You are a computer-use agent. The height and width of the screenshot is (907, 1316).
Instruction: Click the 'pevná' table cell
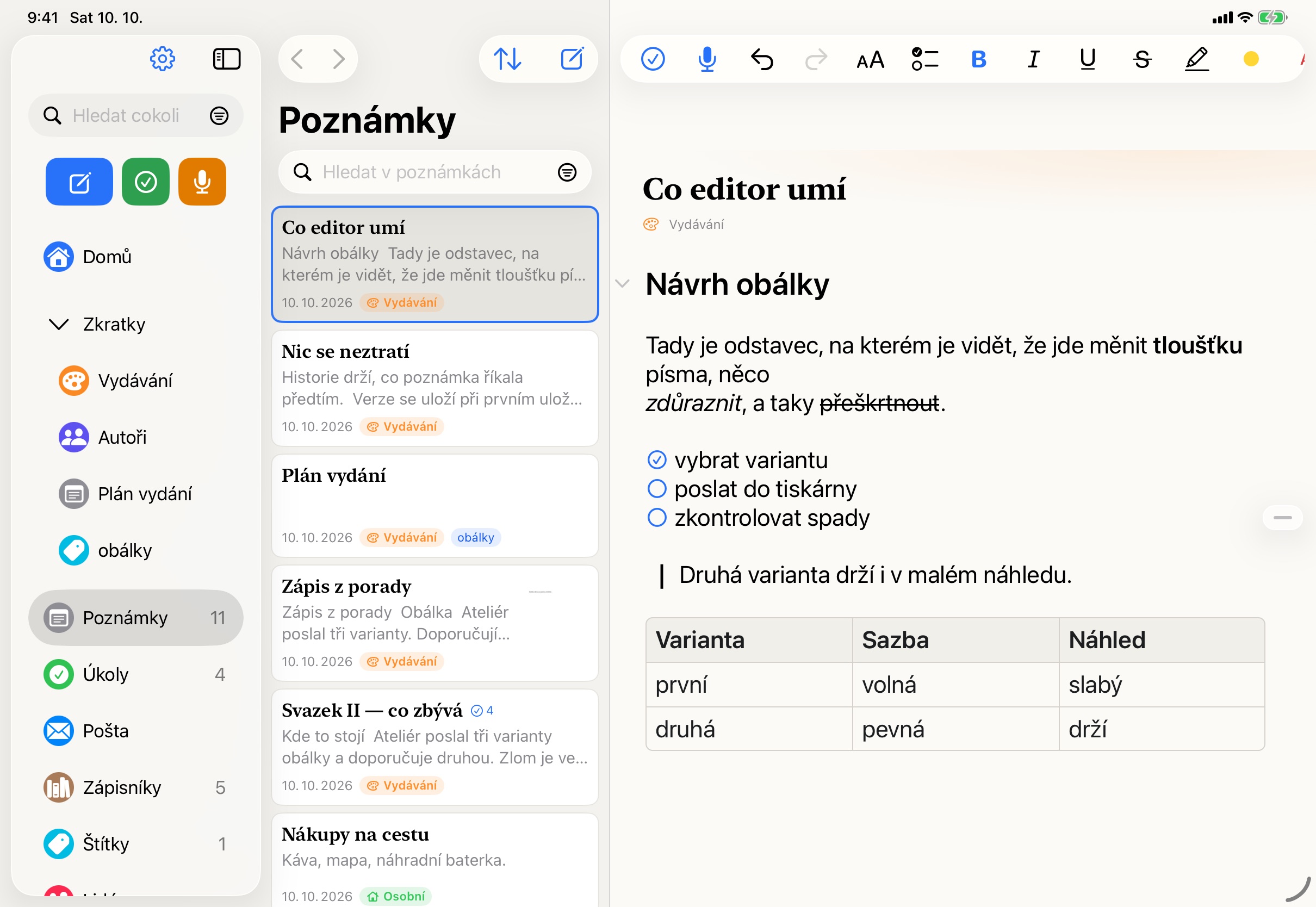(955, 729)
